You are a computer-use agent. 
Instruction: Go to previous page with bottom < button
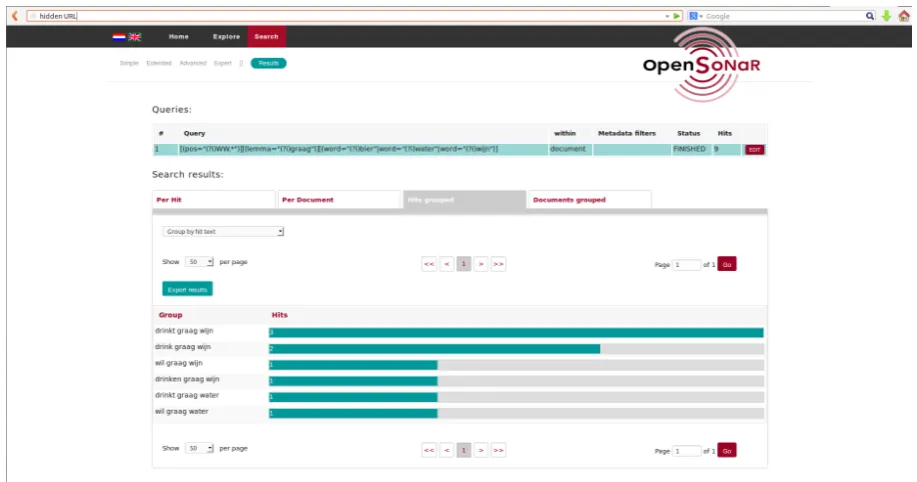point(447,450)
